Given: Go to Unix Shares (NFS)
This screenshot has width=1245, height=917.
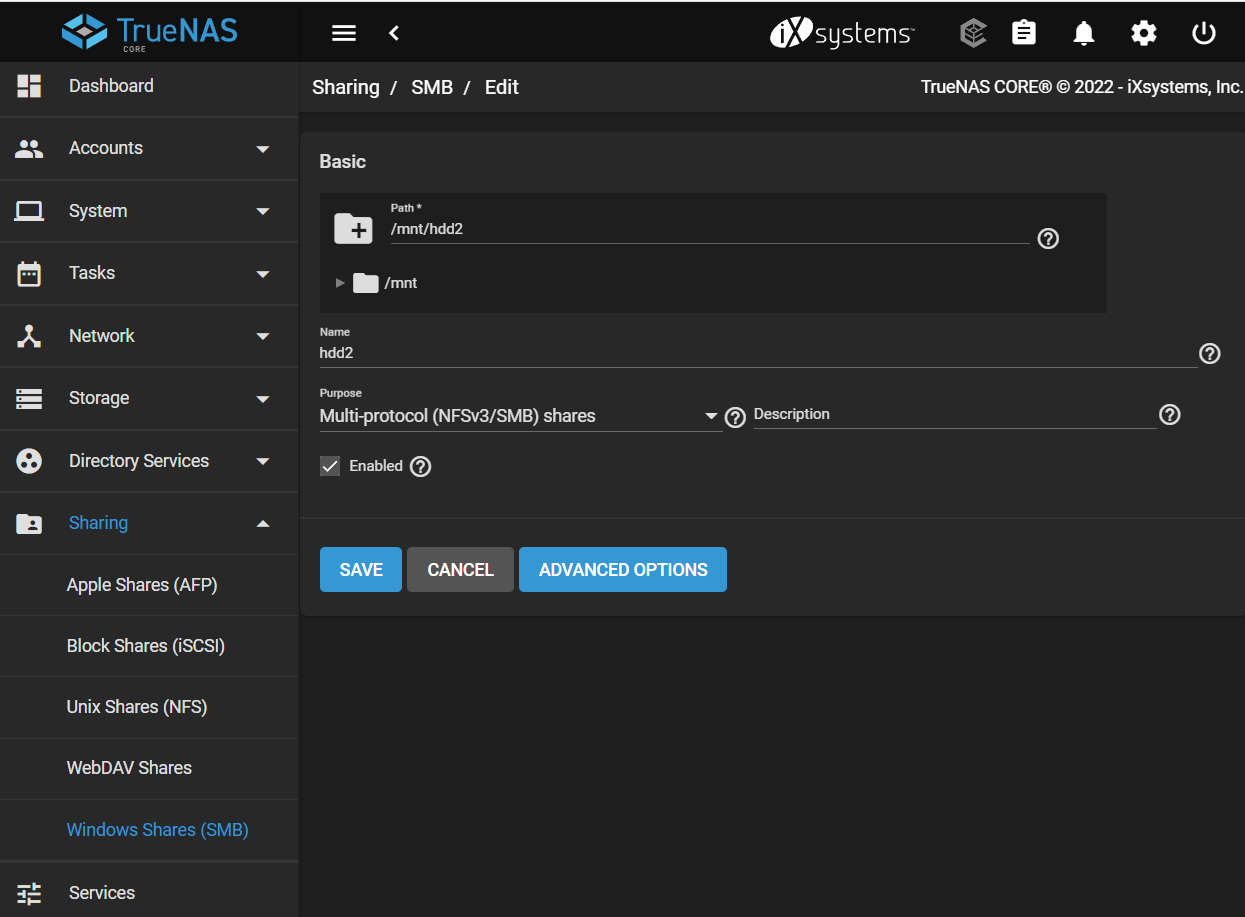Looking at the screenshot, I should coord(137,707).
